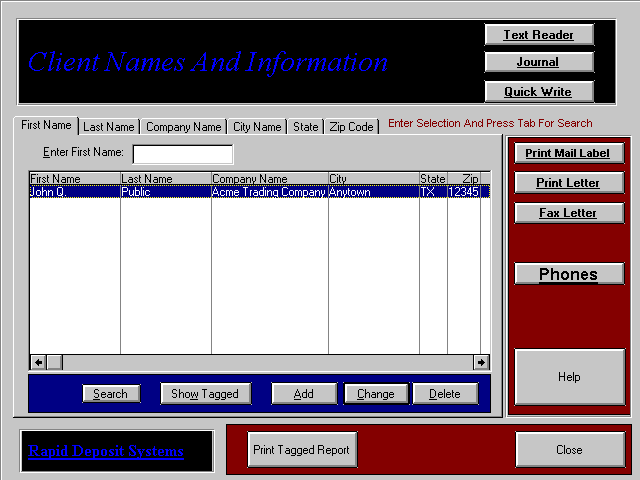Open the City Name search tab
The height and width of the screenshot is (480, 640).
click(x=257, y=127)
